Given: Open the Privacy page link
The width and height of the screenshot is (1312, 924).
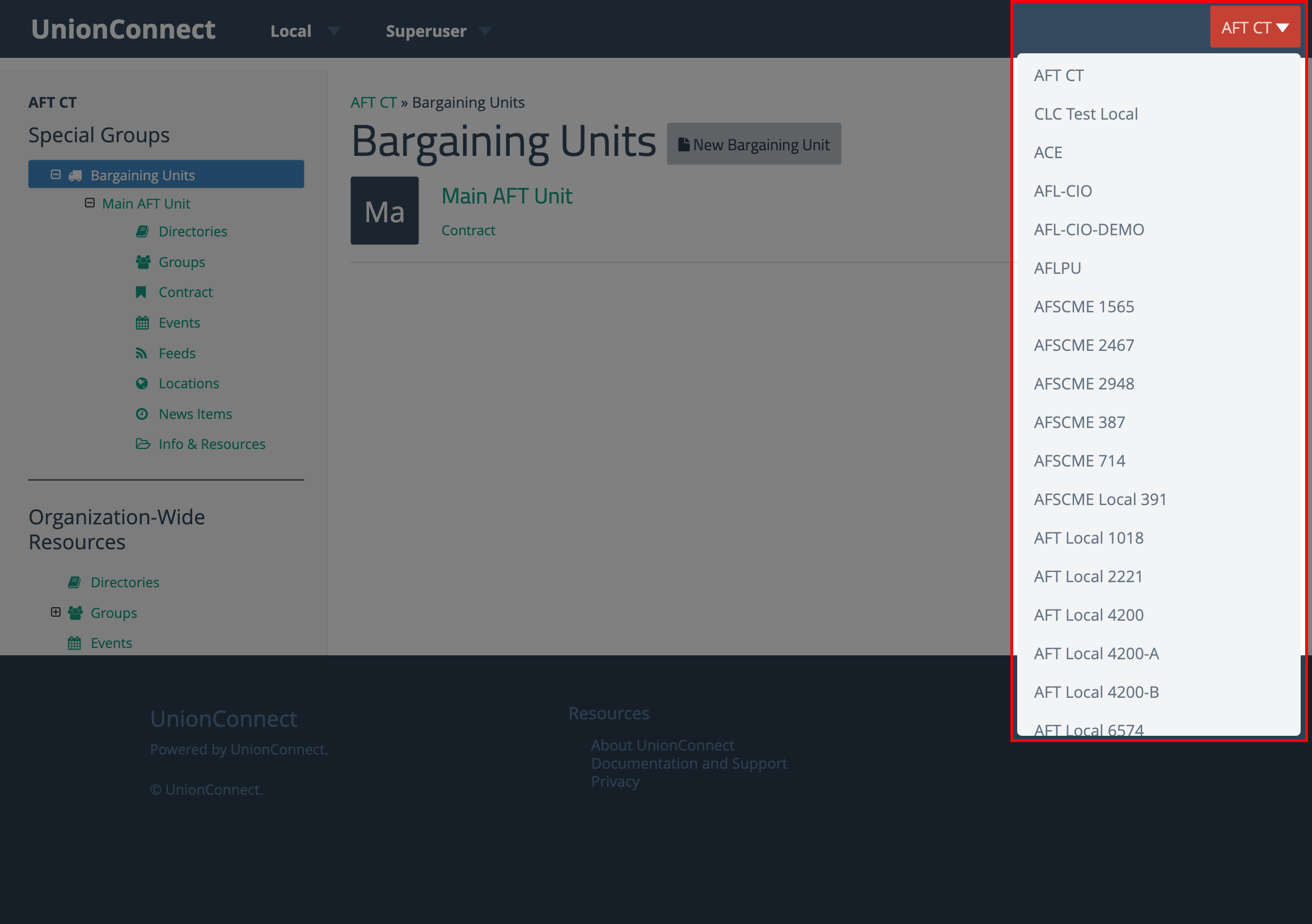Looking at the screenshot, I should pyautogui.click(x=615, y=781).
